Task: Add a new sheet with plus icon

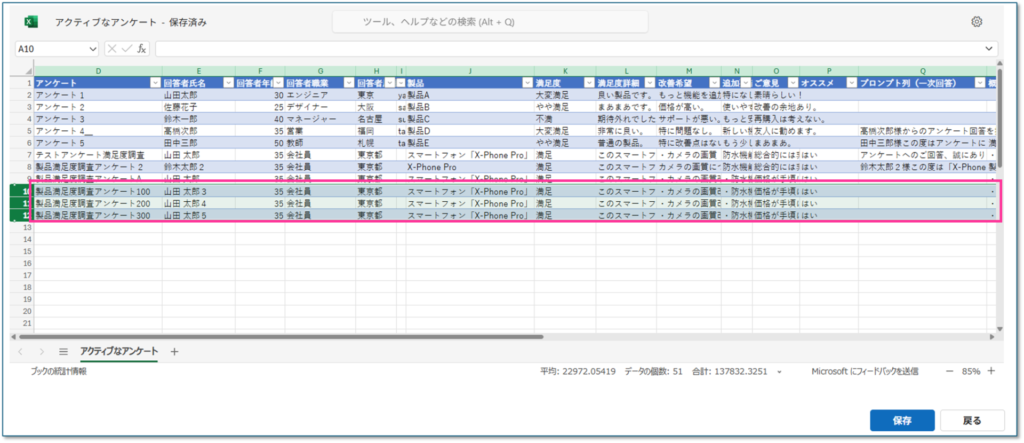Action: pyautogui.click(x=174, y=351)
